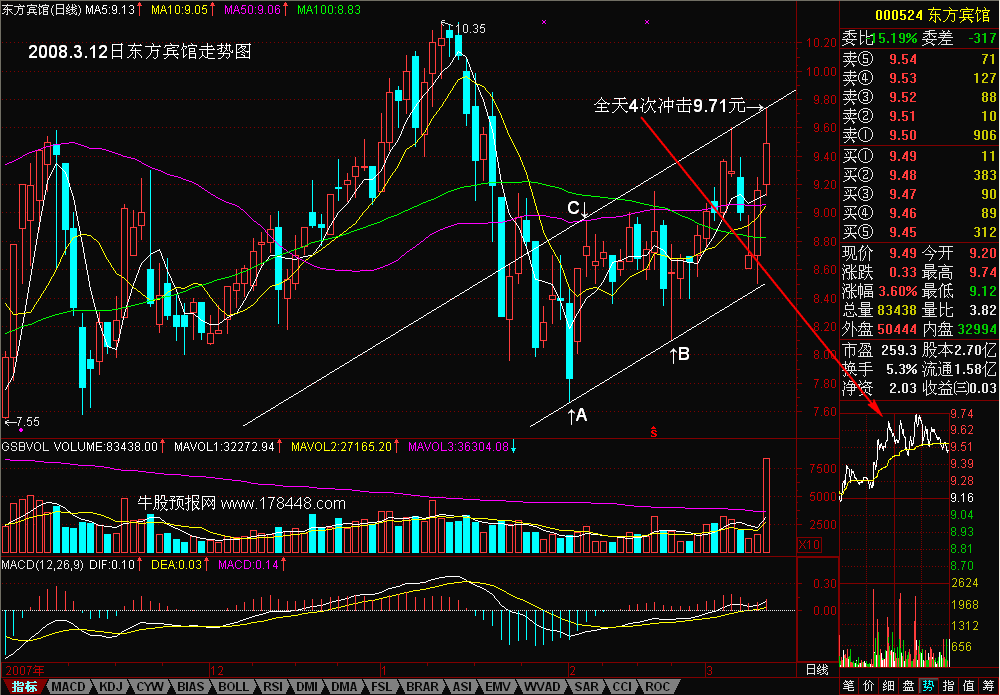The image size is (1000, 695).
Task: Switch to the DMA indicator tab
Action: 344,687
